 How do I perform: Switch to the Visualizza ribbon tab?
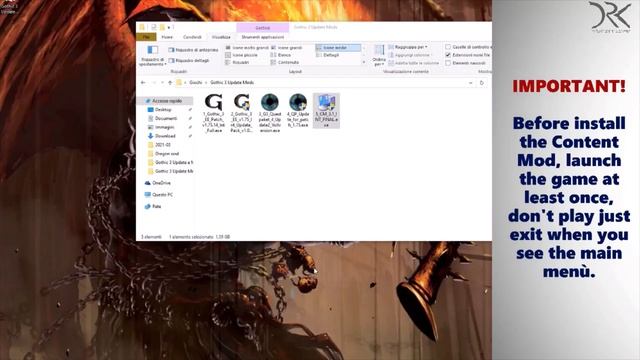[221, 37]
